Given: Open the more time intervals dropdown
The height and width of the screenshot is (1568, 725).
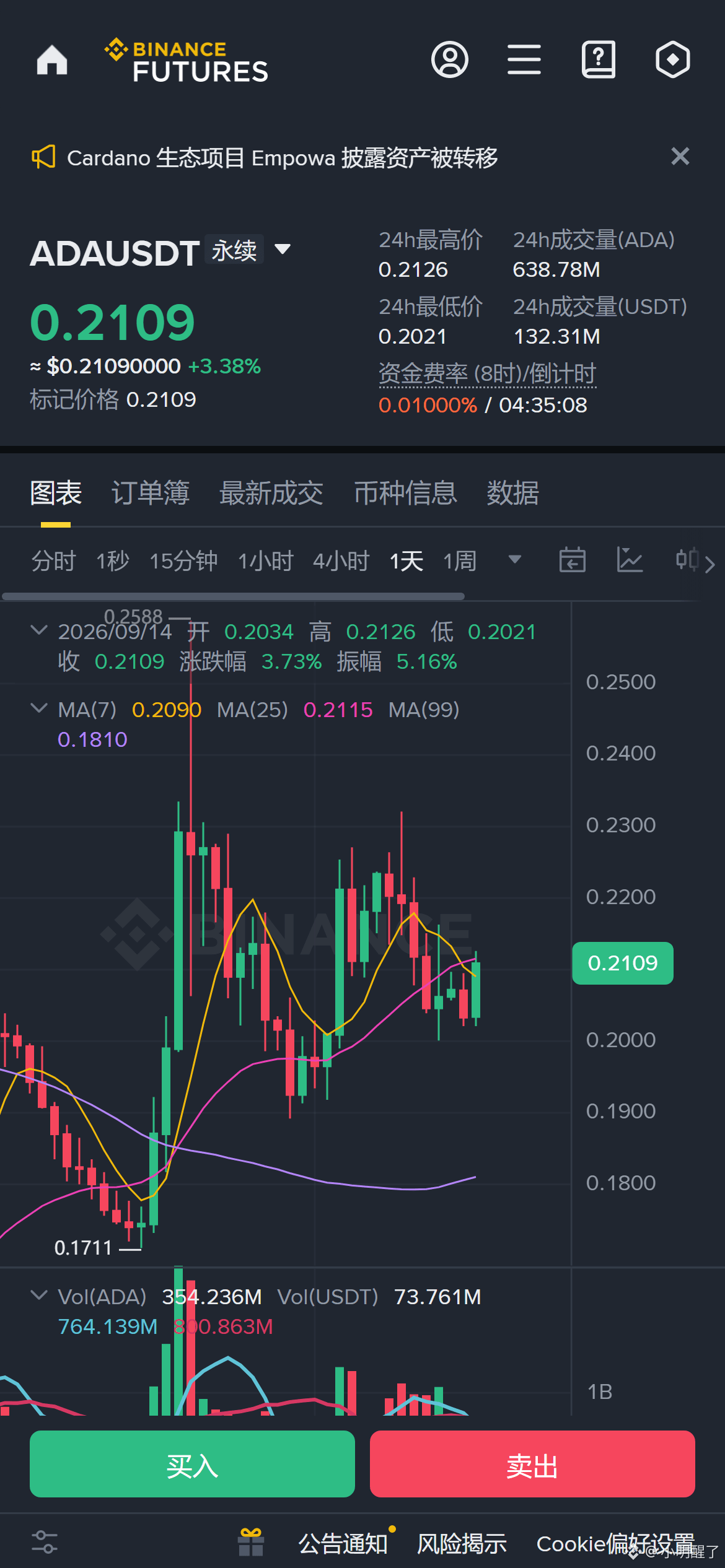Looking at the screenshot, I should (x=514, y=560).
